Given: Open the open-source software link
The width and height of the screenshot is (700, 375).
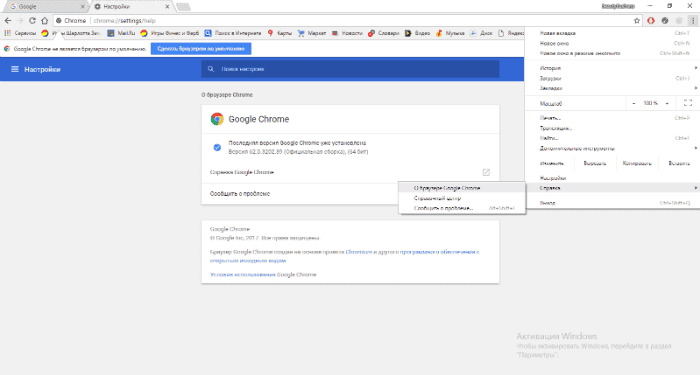Looking at the screenshot, I should pyautogui.click(x=345, y=256).
